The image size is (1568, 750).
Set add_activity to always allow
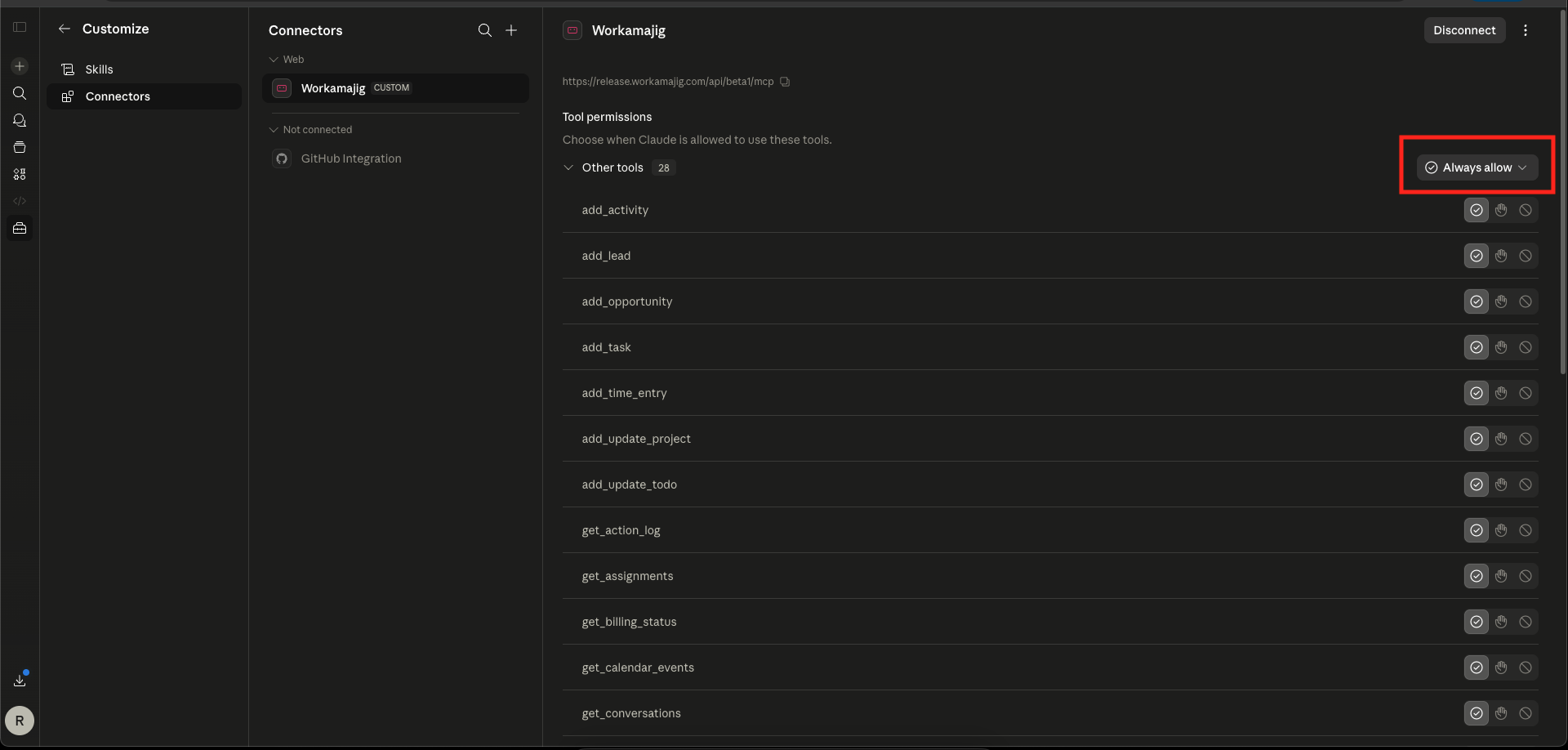point(1477,210)
